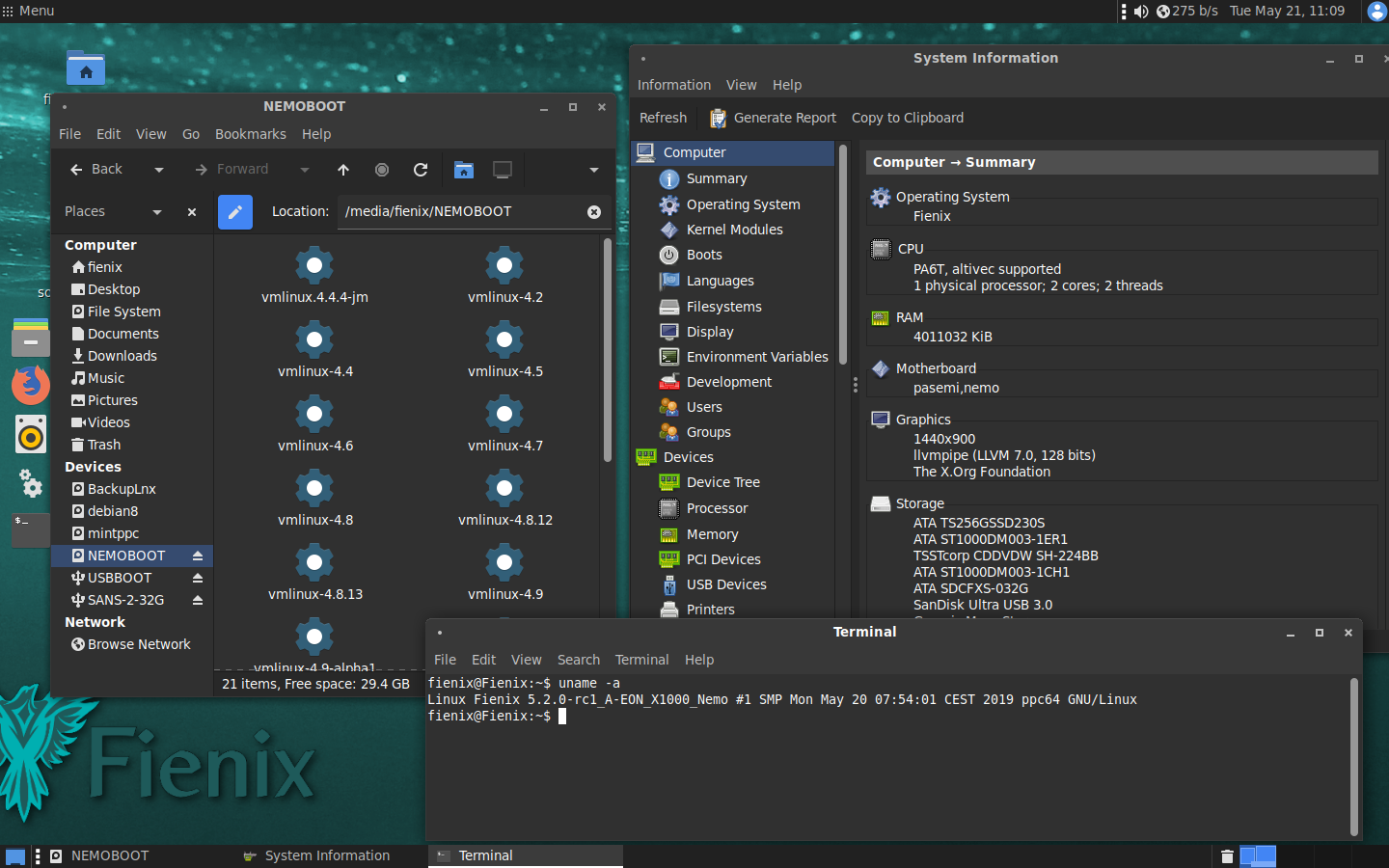
Task: Click the stop loading icon in Nemo
Action: (x=382, y=170)
